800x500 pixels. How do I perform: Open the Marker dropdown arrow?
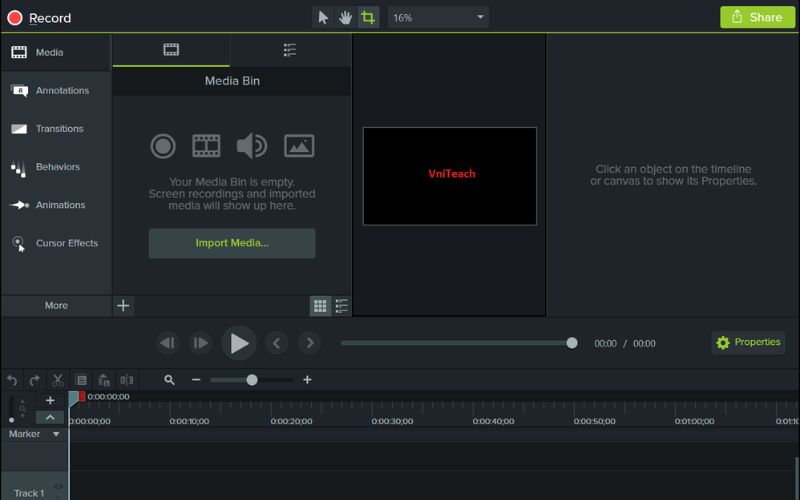pyautogui.click(x=56, y=434)
